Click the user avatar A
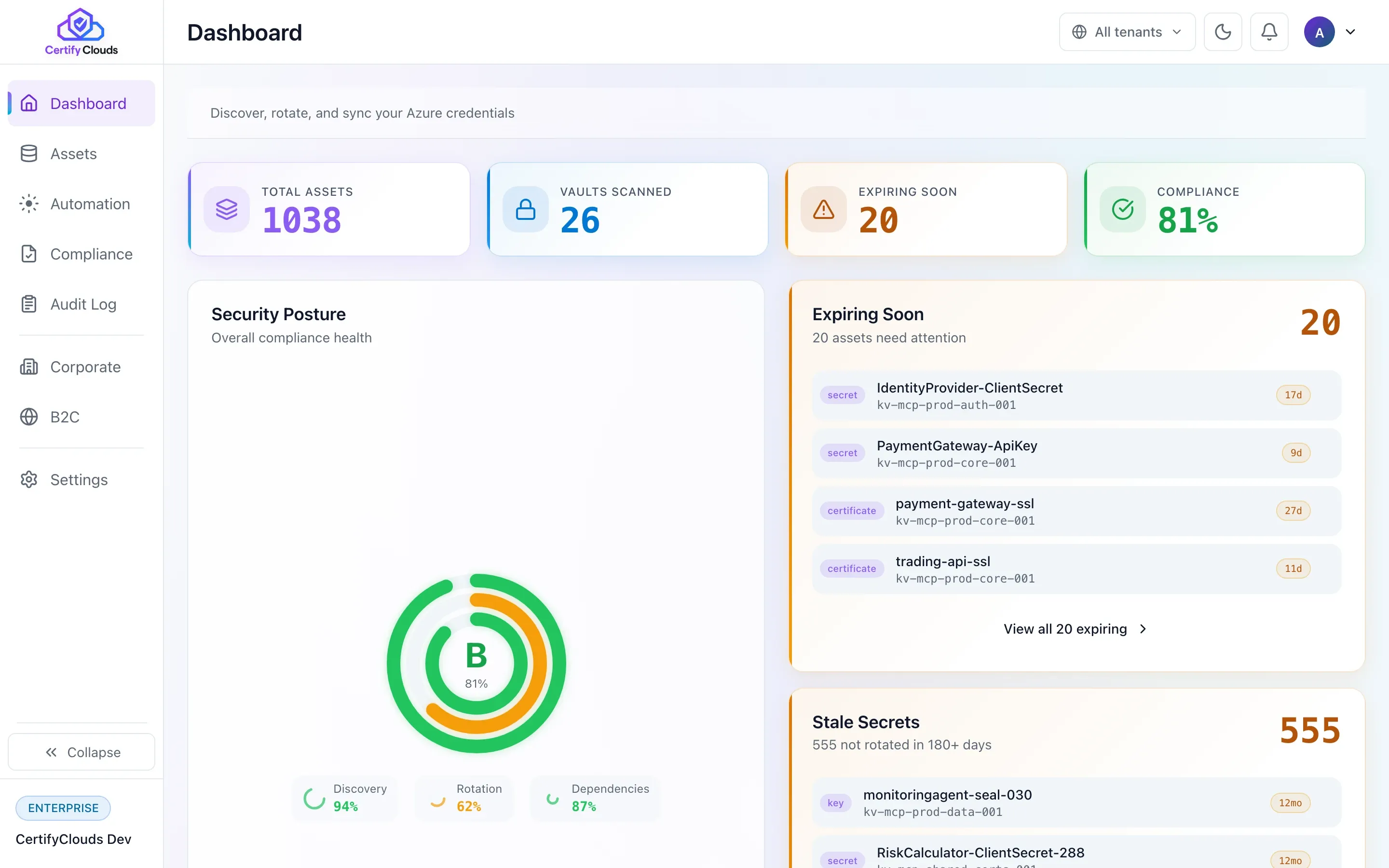Image resolution: width=1389 pixels, height=868 pixels. [1319, 32]
